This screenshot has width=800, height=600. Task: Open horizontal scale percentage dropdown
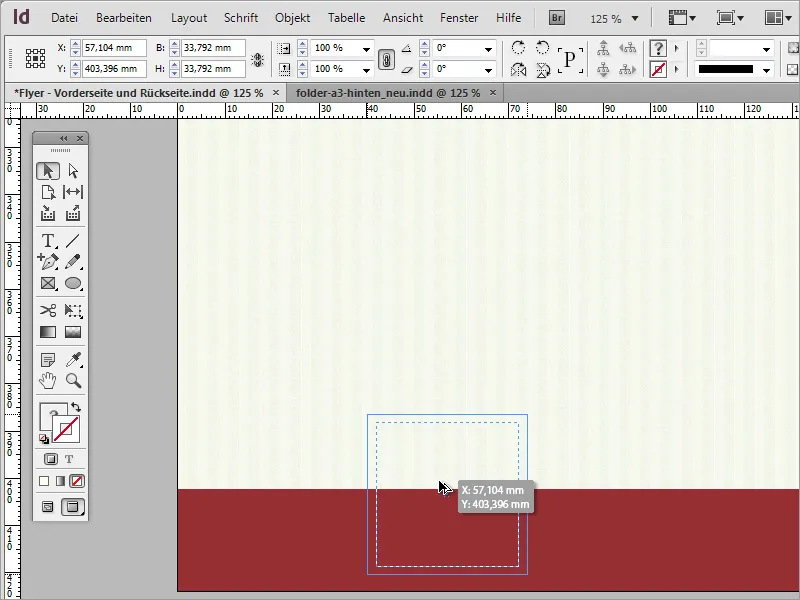tap(366, 49)
